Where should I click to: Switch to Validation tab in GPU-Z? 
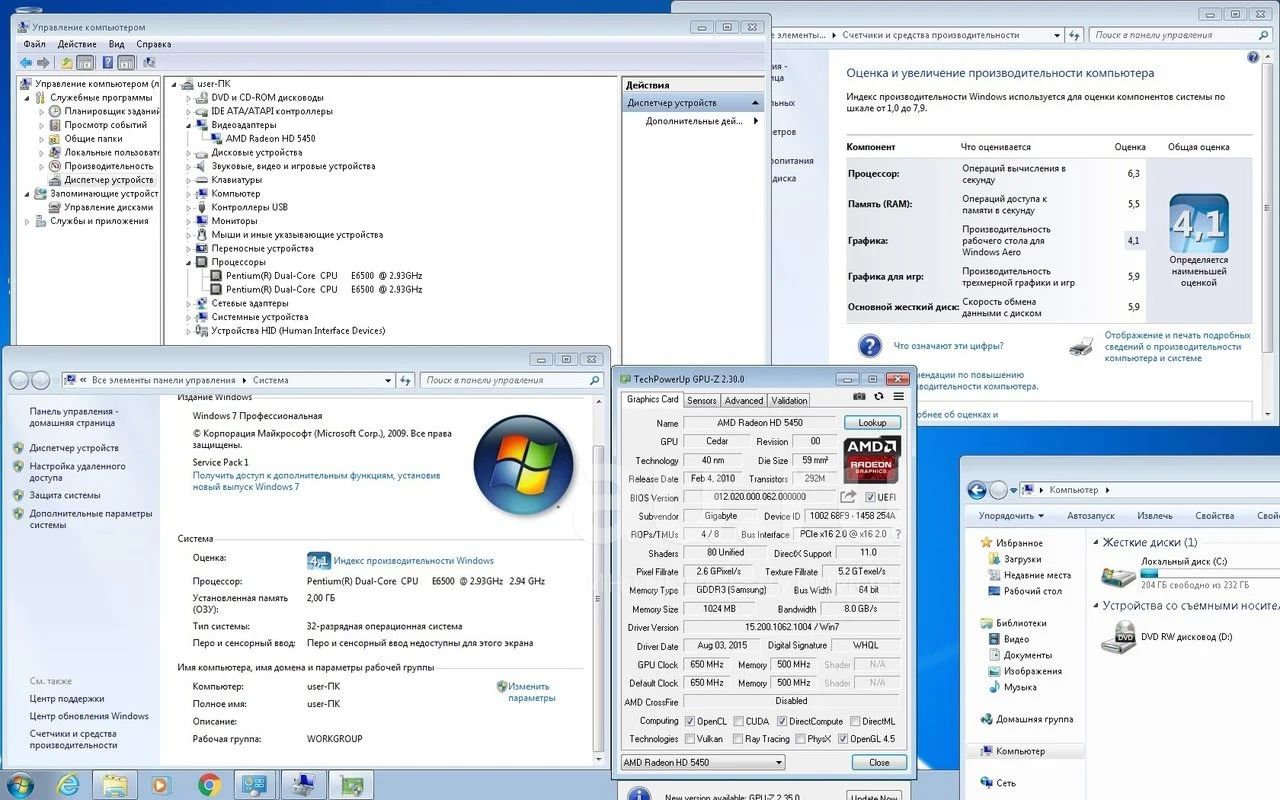[789, 400]
